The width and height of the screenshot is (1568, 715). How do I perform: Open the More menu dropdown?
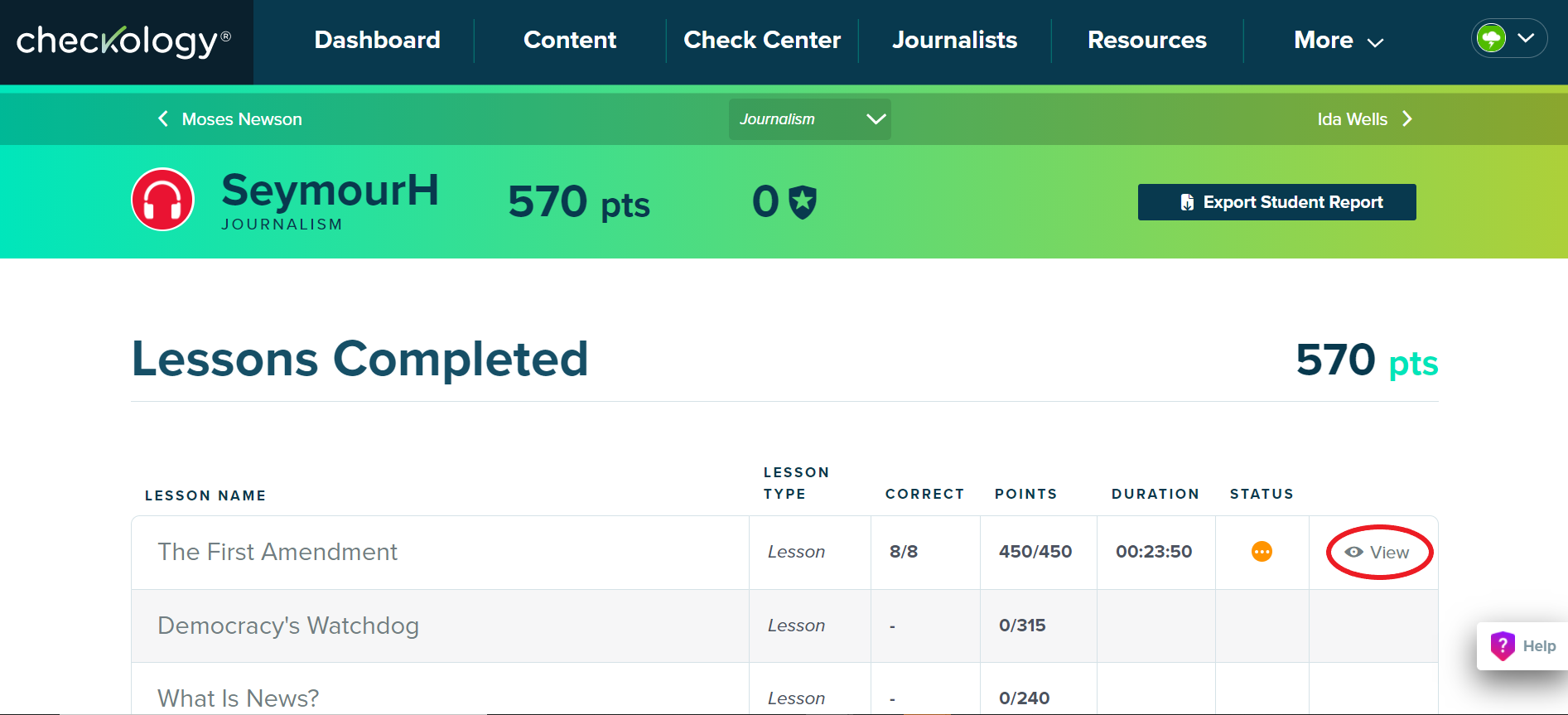1338,41
